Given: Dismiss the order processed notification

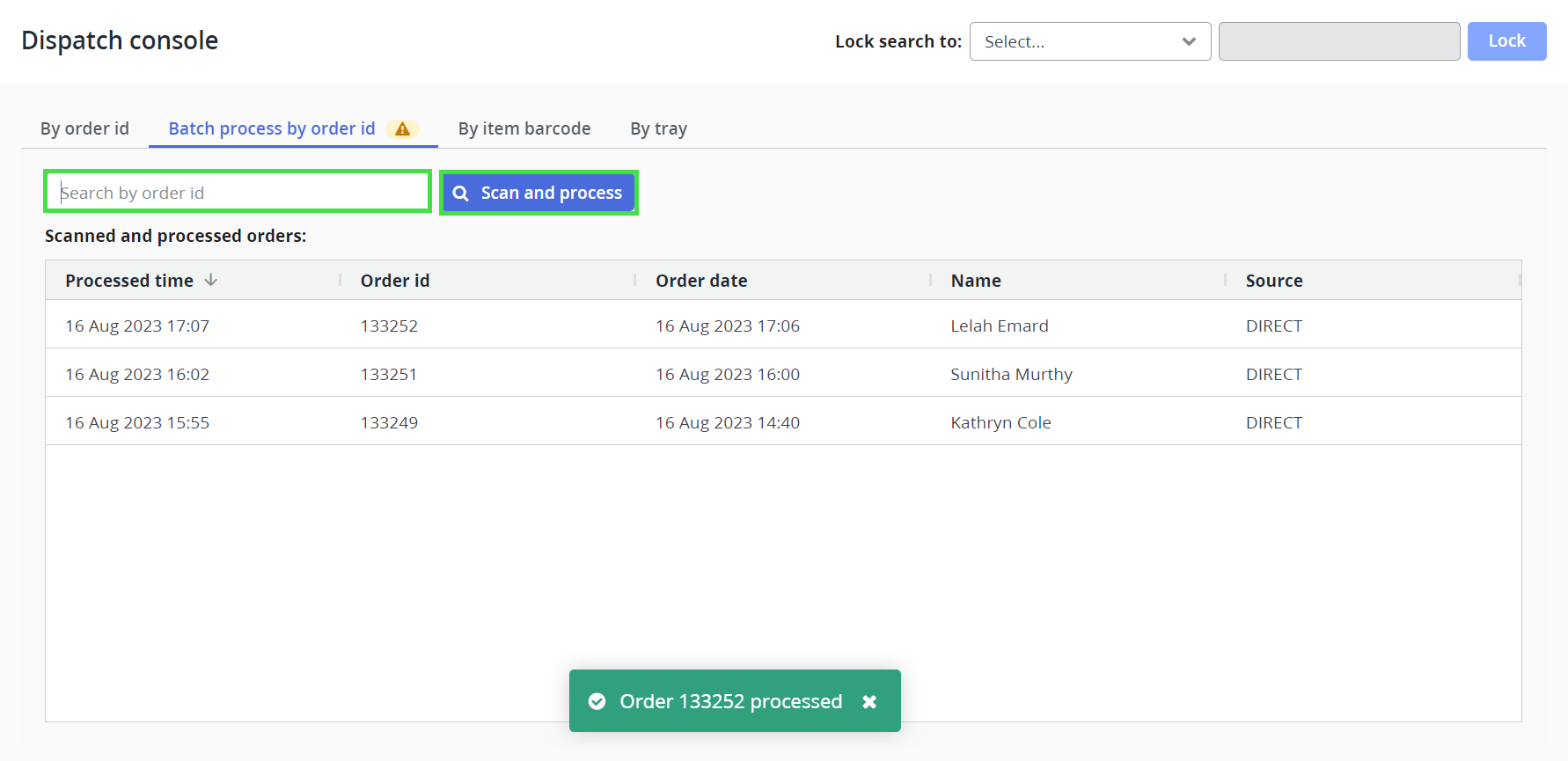Looking at the screenshot, I should [869, 701].
